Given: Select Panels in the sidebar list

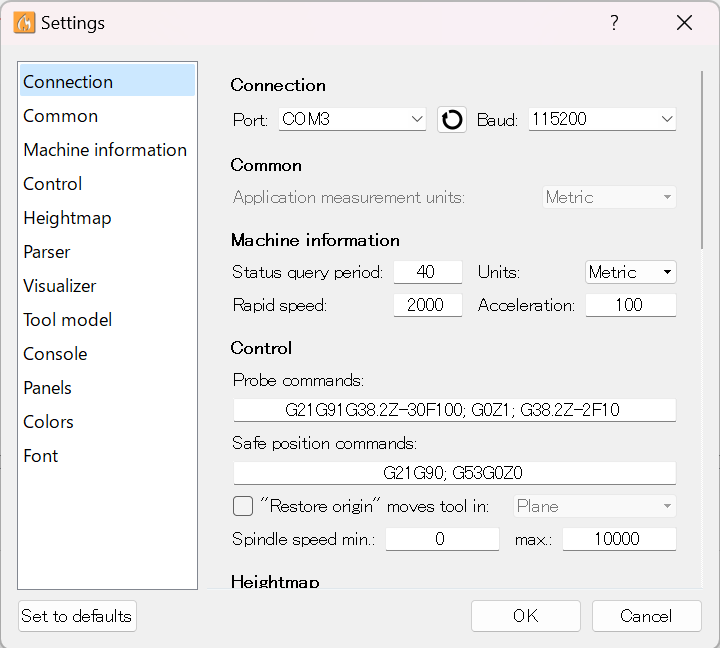Looking at the screenshot, I should pyautogui.click(x=107, y=388).
